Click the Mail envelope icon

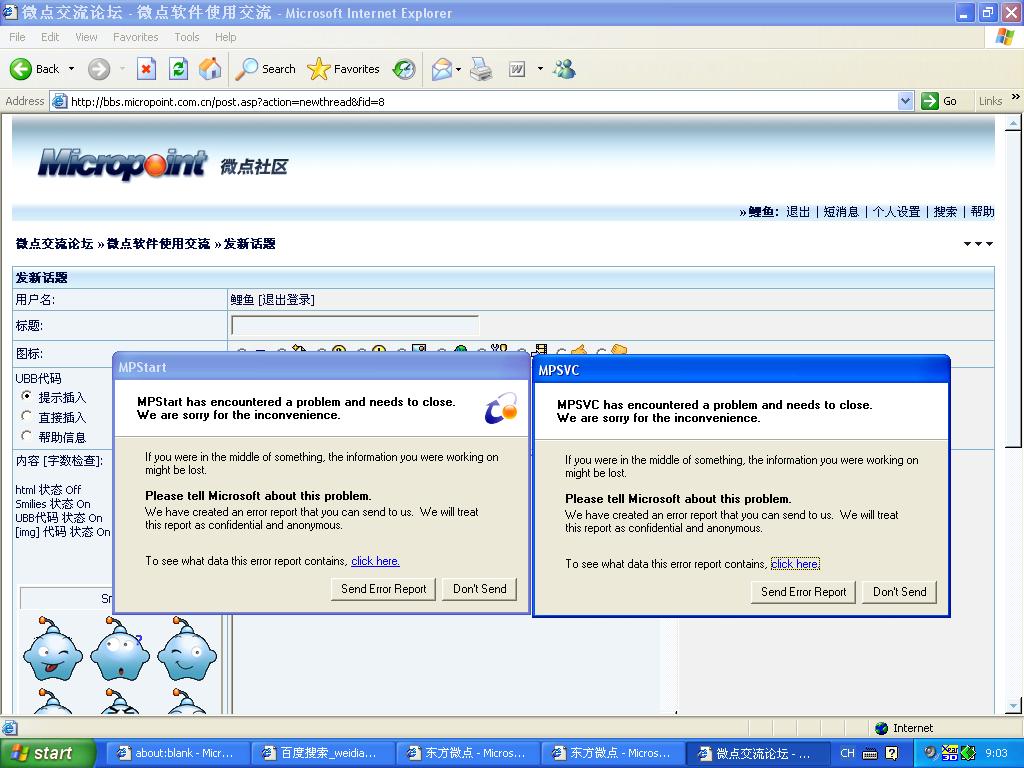pyautogui.click(x=442, y=69)
